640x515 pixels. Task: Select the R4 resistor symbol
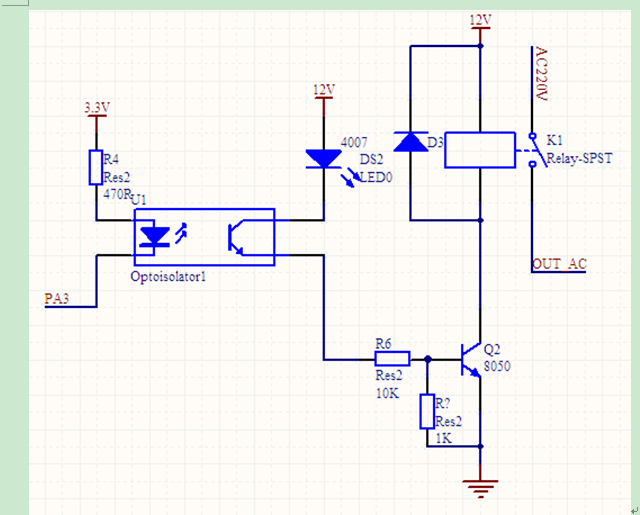pyautogui.click(x=96, y=167)
